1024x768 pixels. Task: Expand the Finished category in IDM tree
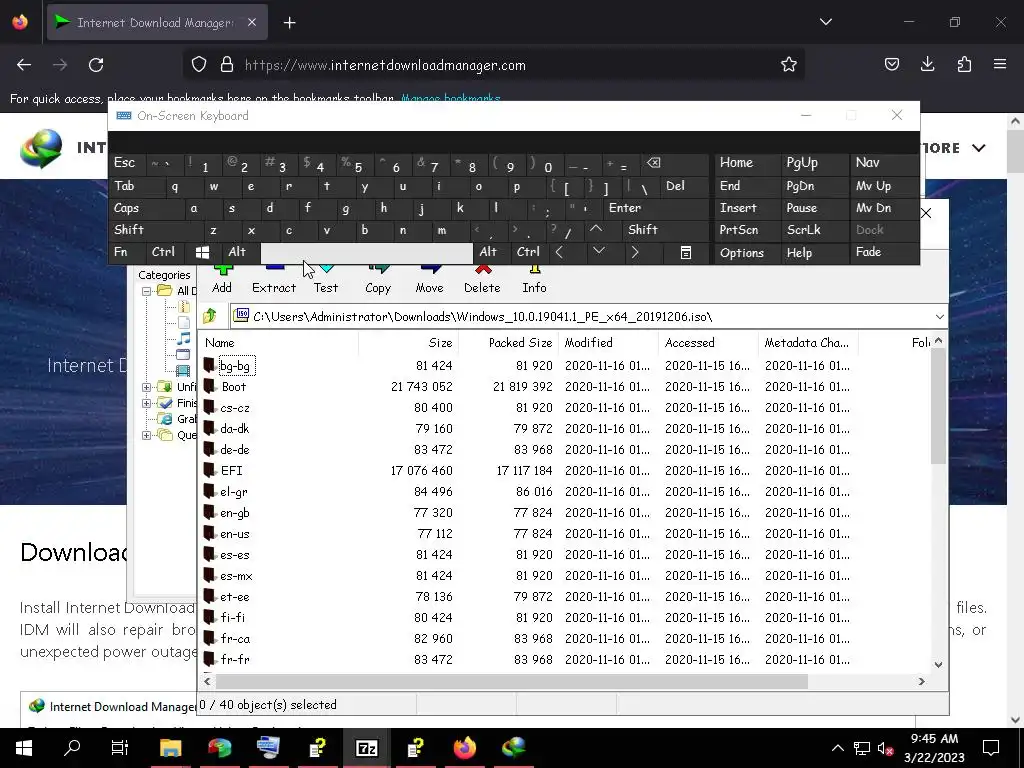click(x=146, y=404)
